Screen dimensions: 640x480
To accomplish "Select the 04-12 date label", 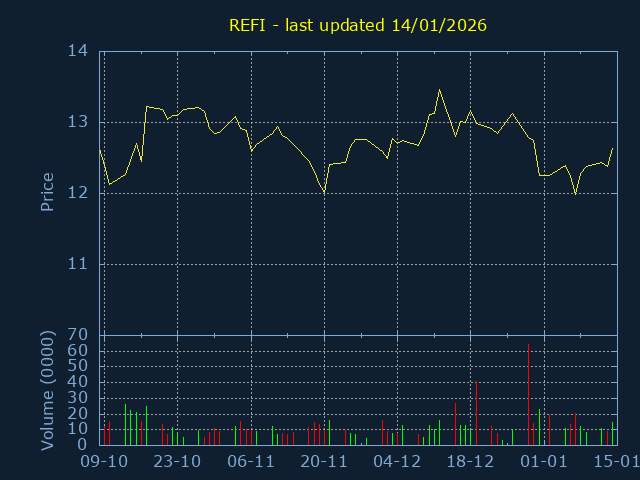I will click(x=397, y=462).
